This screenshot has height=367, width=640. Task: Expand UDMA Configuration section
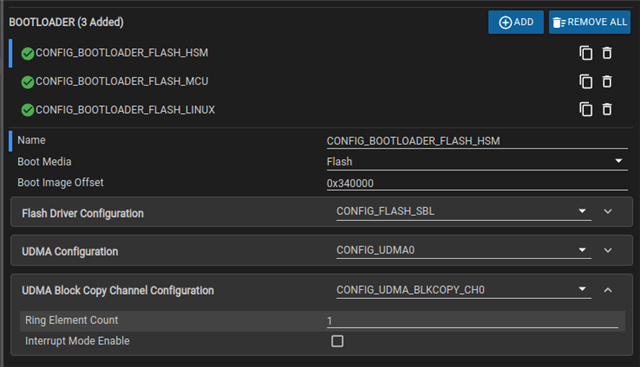(608, 250)
